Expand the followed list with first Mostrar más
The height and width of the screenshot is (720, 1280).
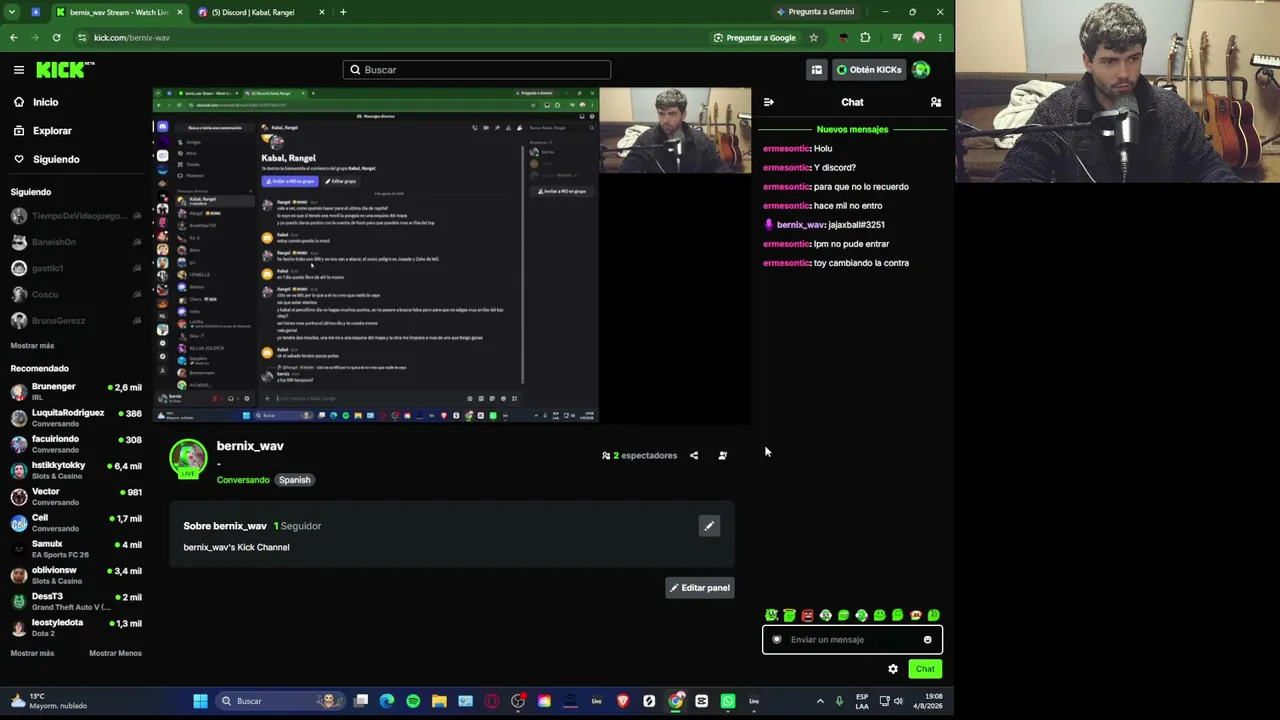point(32,346)
